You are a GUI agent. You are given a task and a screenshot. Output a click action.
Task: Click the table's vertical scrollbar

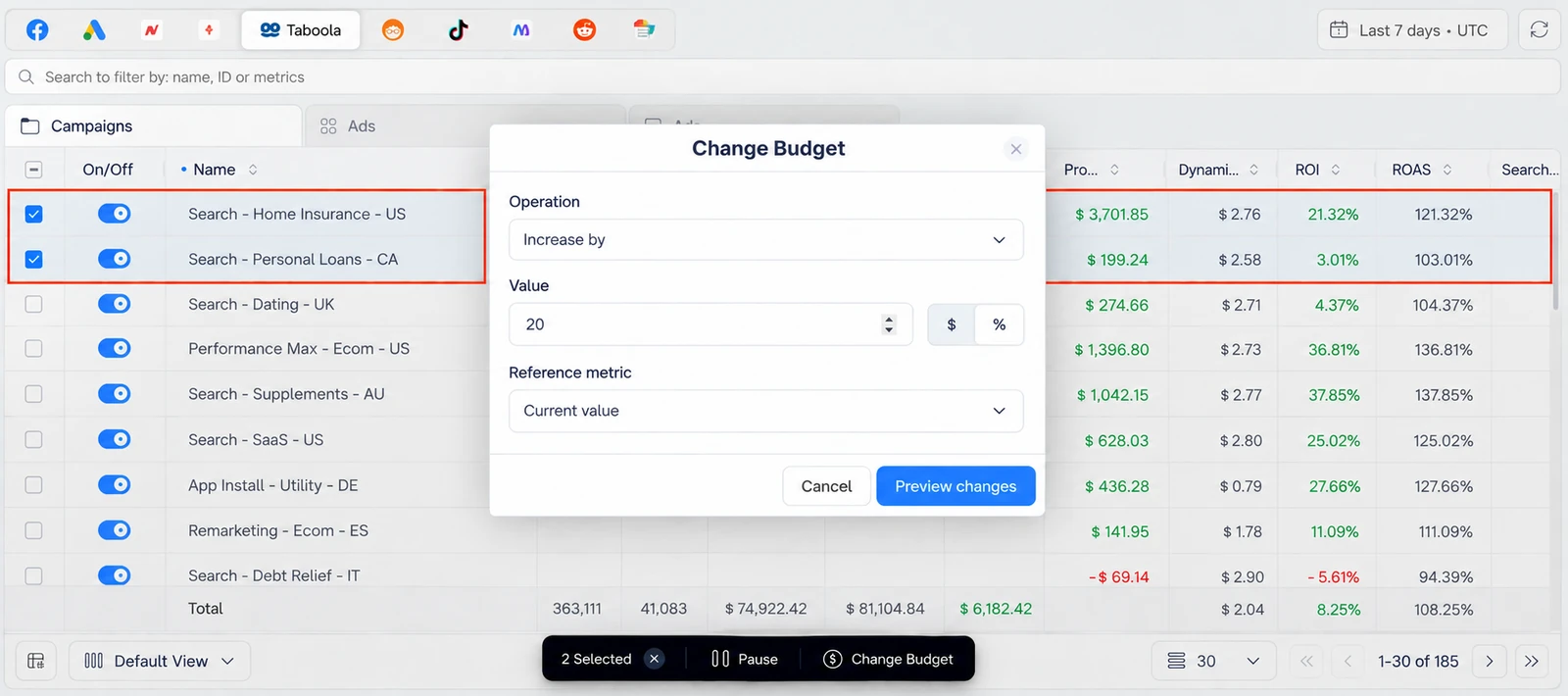click(1555, 250)
